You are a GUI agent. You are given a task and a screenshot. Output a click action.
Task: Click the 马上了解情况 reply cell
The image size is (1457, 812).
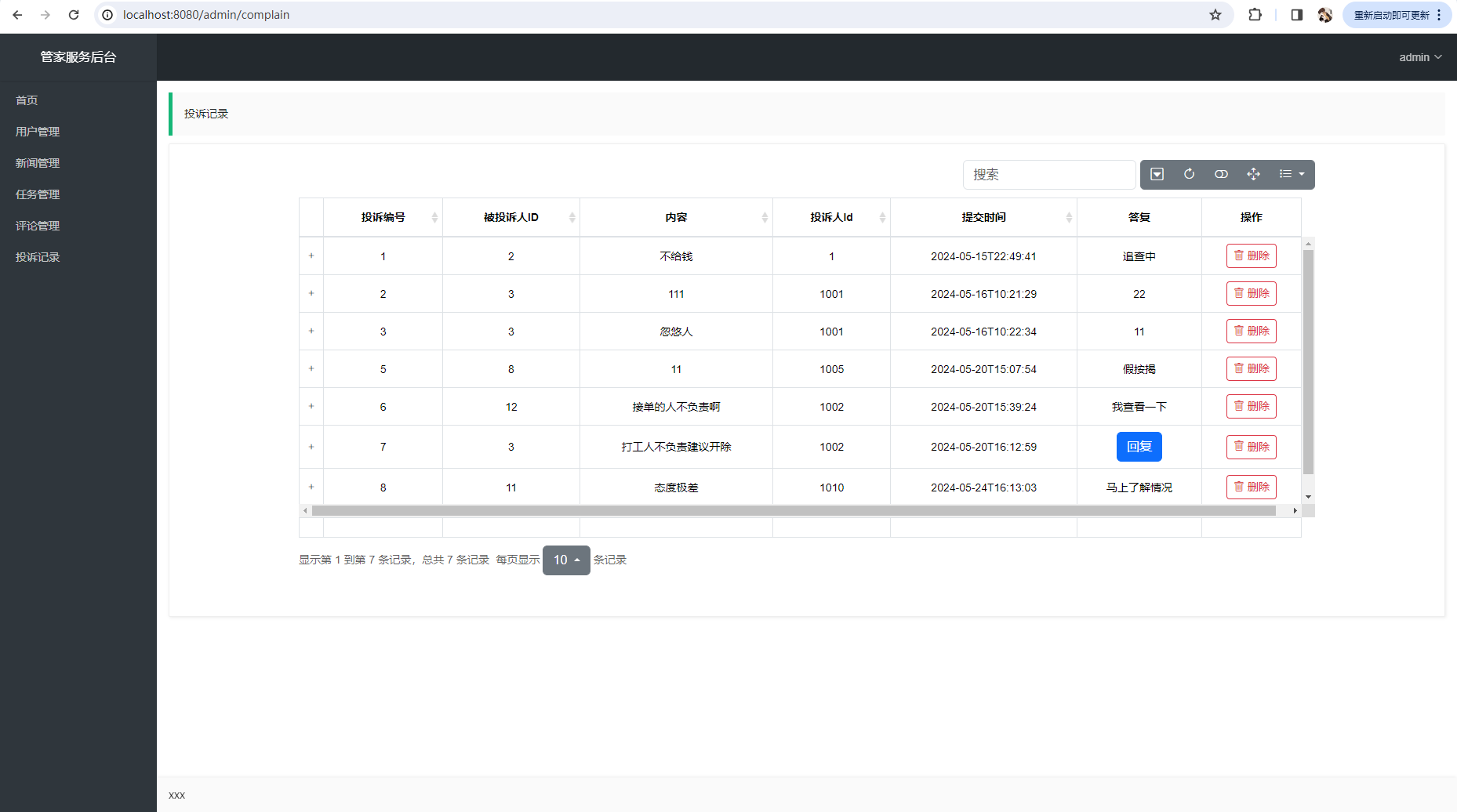[1139, 488]
